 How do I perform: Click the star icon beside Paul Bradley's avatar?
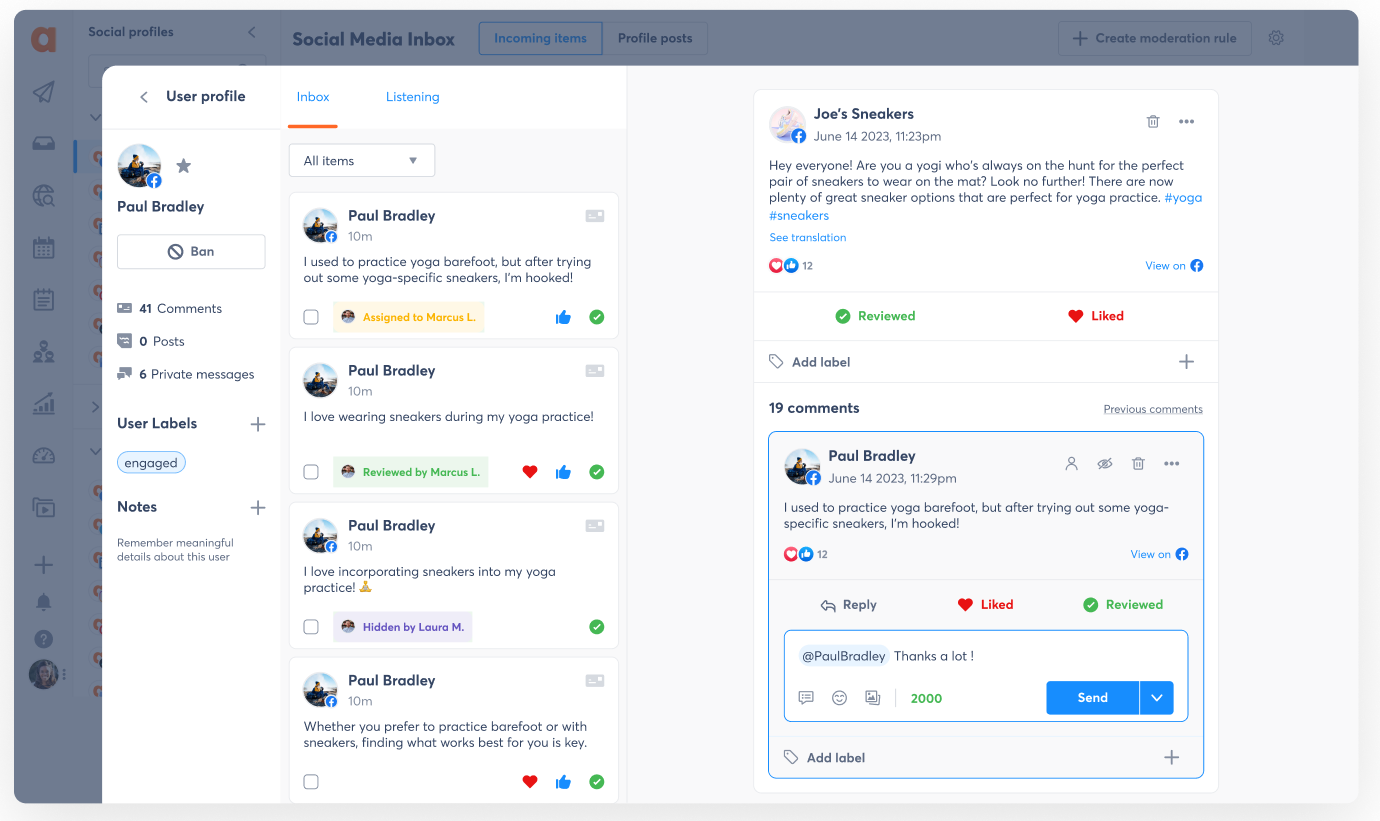click(x=183, y=166)
